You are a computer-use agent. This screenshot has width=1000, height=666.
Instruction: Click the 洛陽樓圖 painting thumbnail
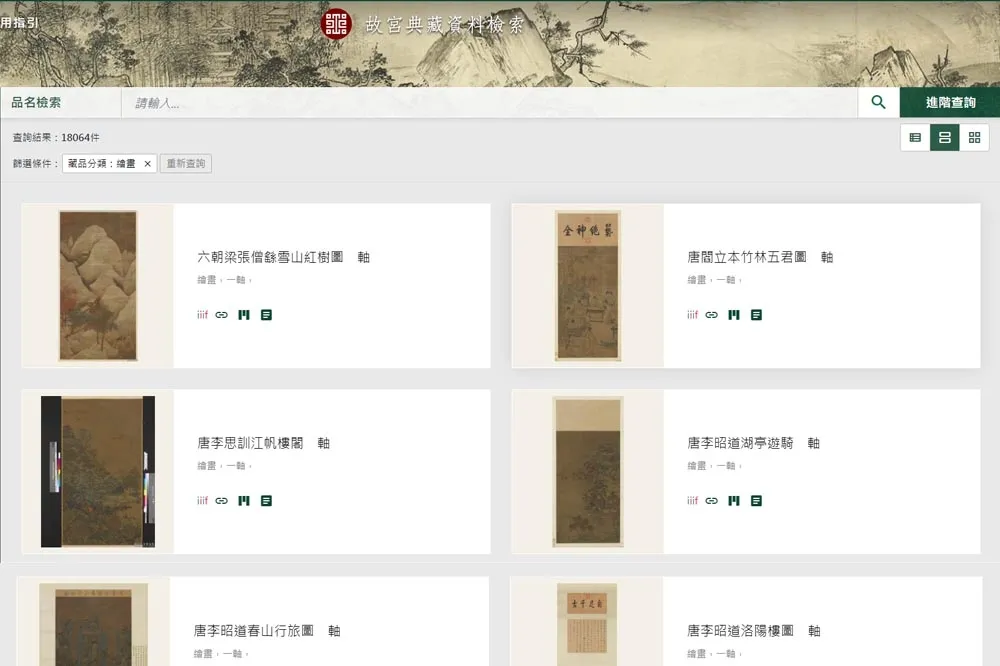[587, 625]
